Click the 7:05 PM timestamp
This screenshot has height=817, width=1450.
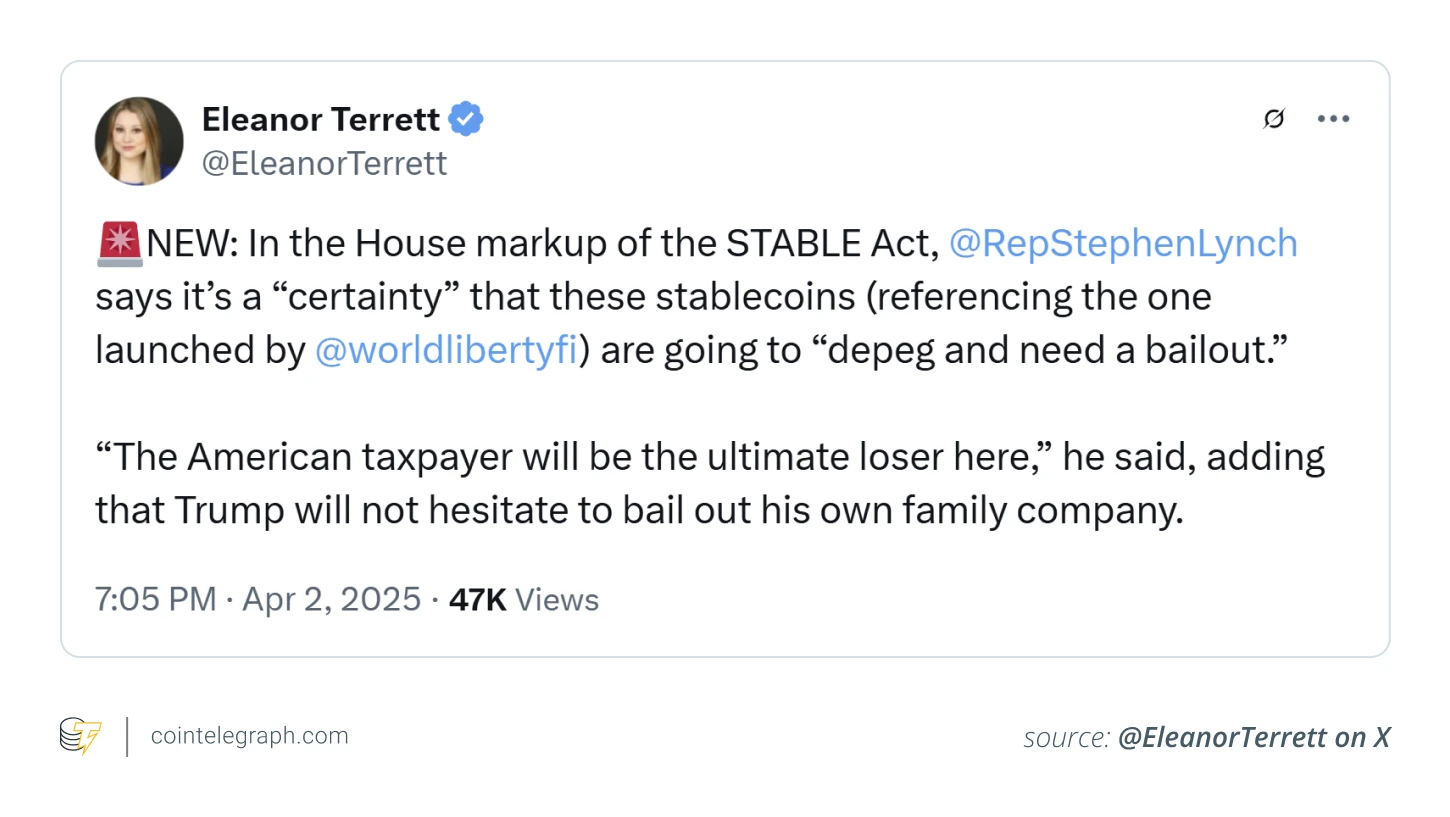[155, 599]
